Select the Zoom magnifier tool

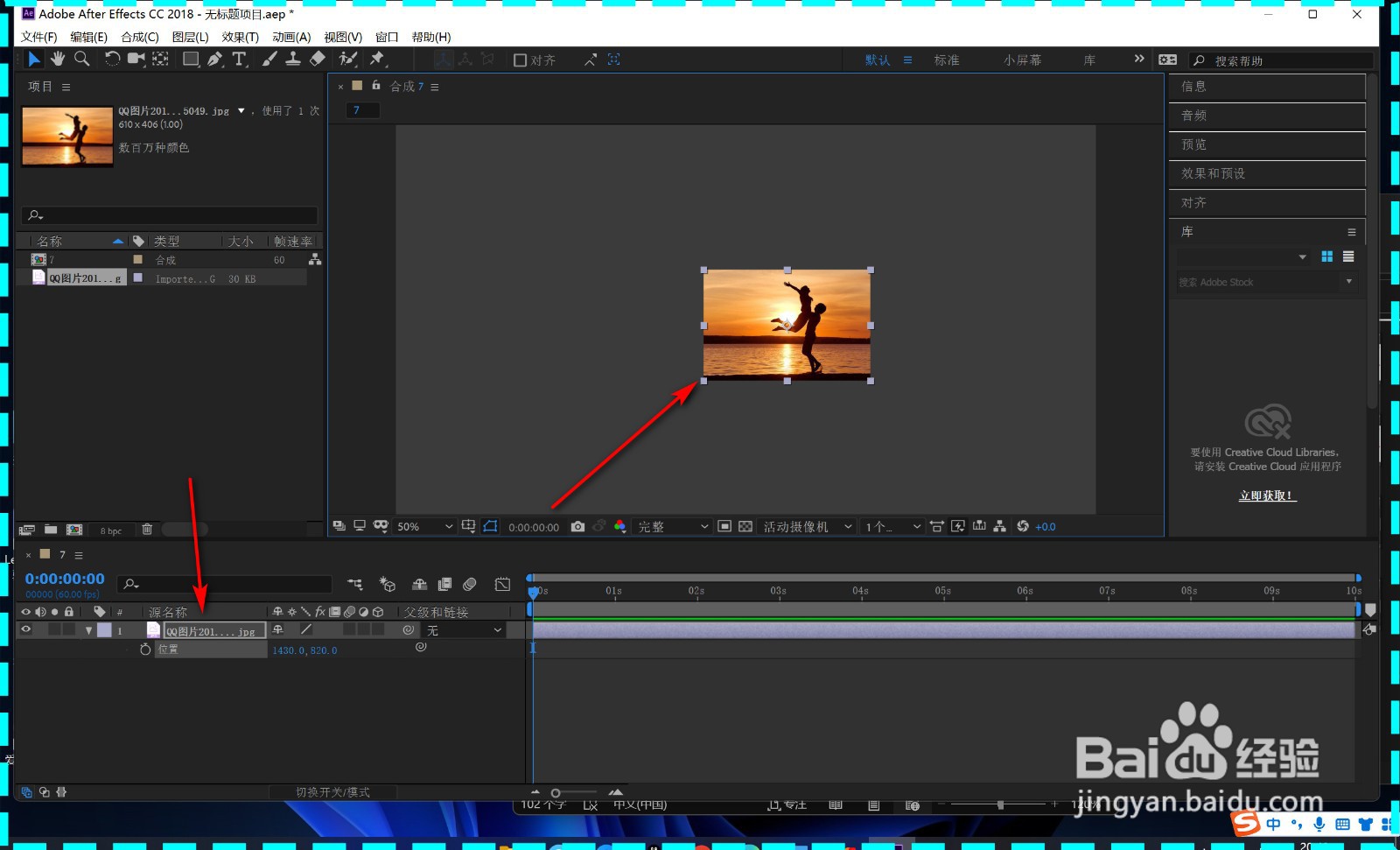click(x=82, y=59)
